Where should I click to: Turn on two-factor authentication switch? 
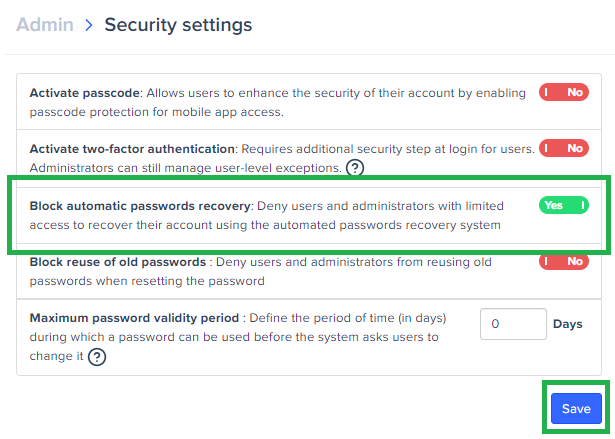click(563, 148)
